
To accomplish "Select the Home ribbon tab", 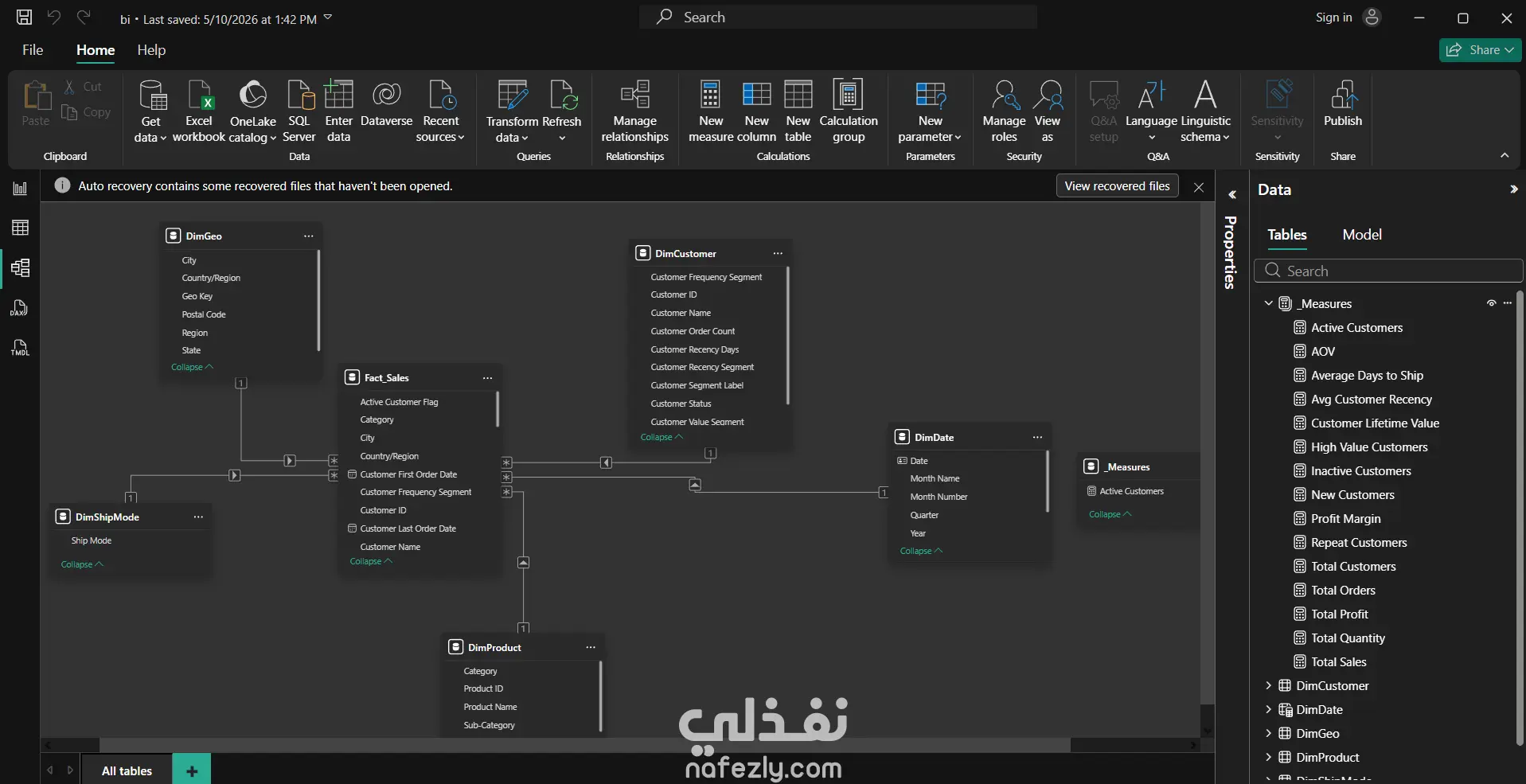I will [x=96, y=50].
